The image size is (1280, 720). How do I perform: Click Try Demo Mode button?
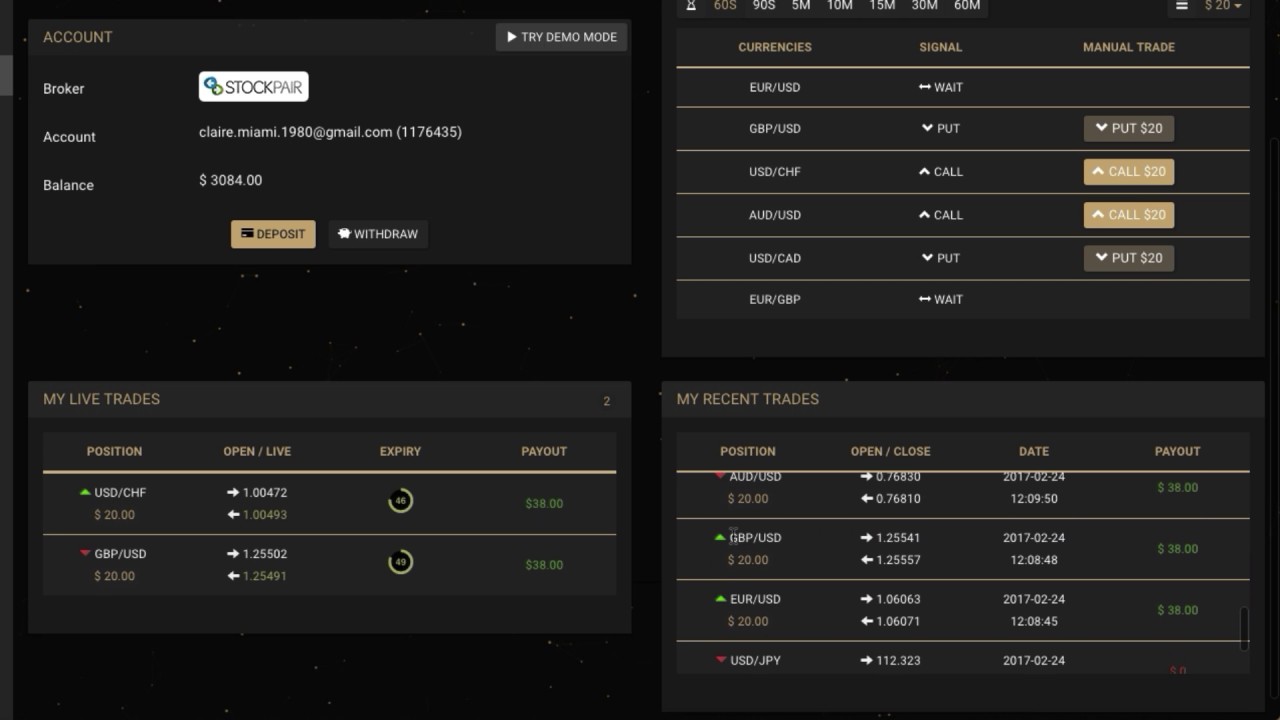click(562, 37)
